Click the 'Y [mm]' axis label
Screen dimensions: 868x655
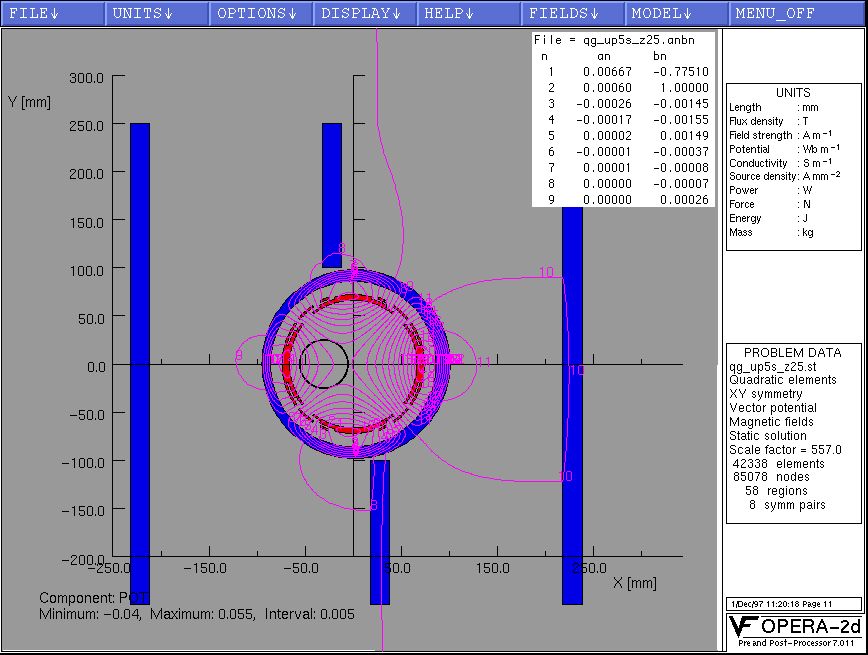(x=29, y=102)
